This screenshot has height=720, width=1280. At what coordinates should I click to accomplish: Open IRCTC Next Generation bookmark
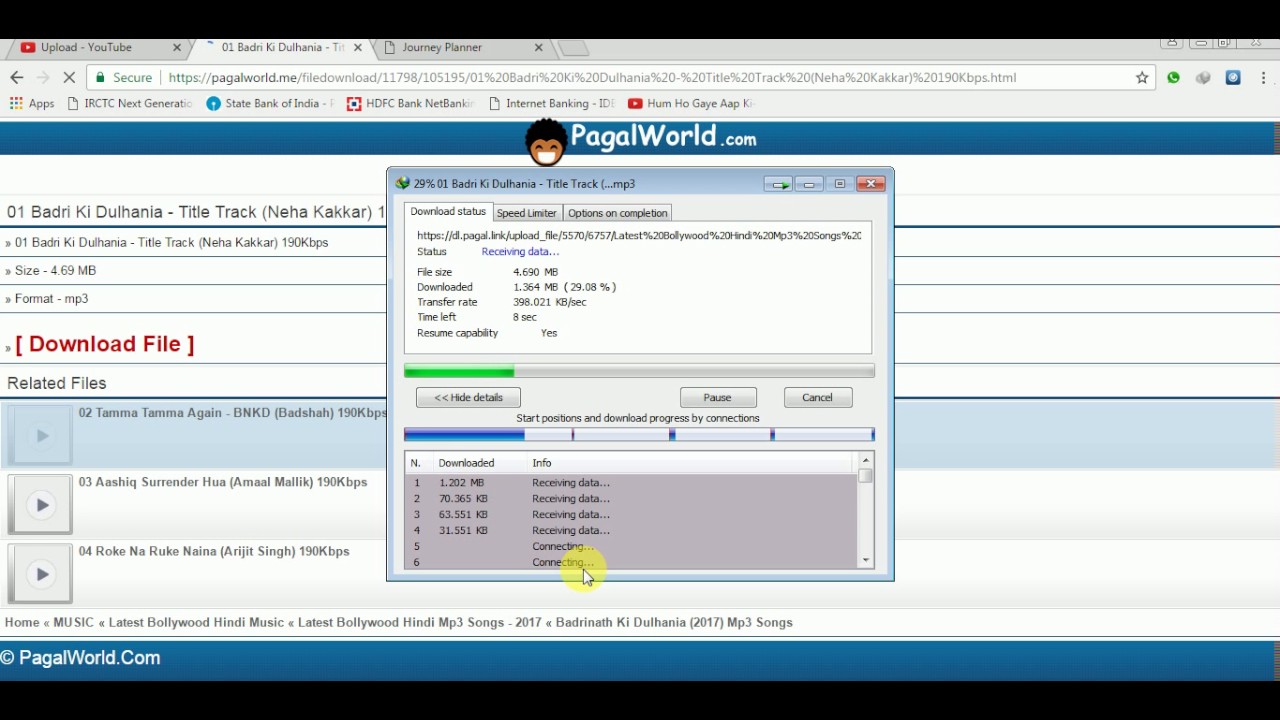click(128, 103)
